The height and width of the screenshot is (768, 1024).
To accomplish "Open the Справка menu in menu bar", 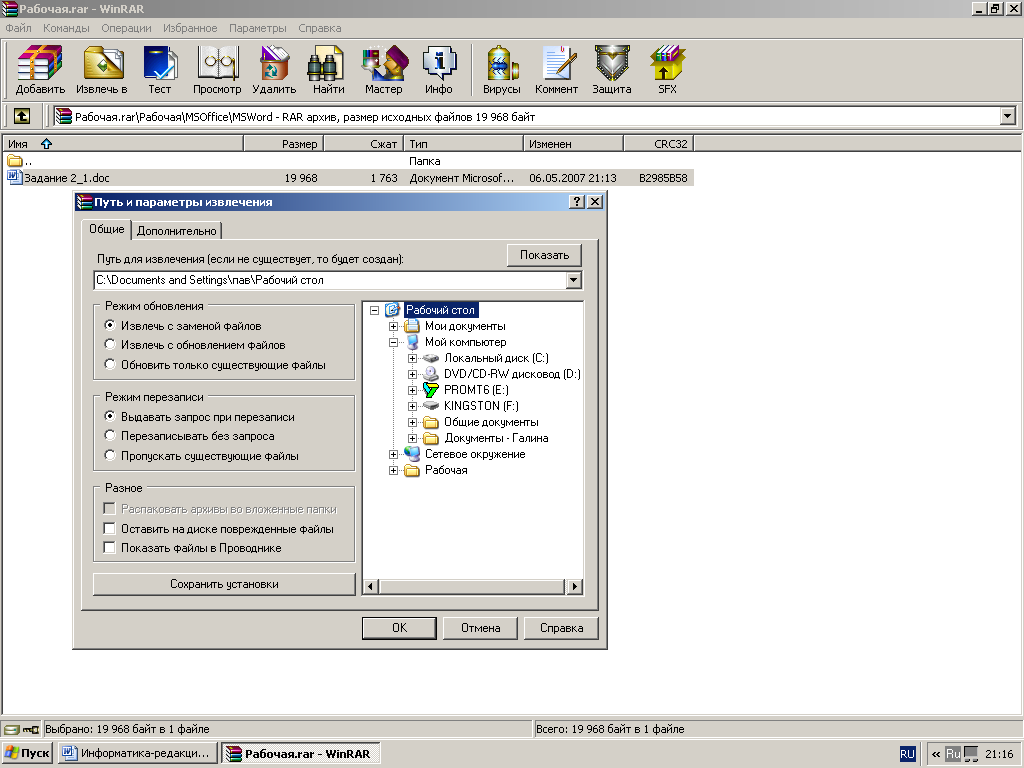I will (319, 28).
